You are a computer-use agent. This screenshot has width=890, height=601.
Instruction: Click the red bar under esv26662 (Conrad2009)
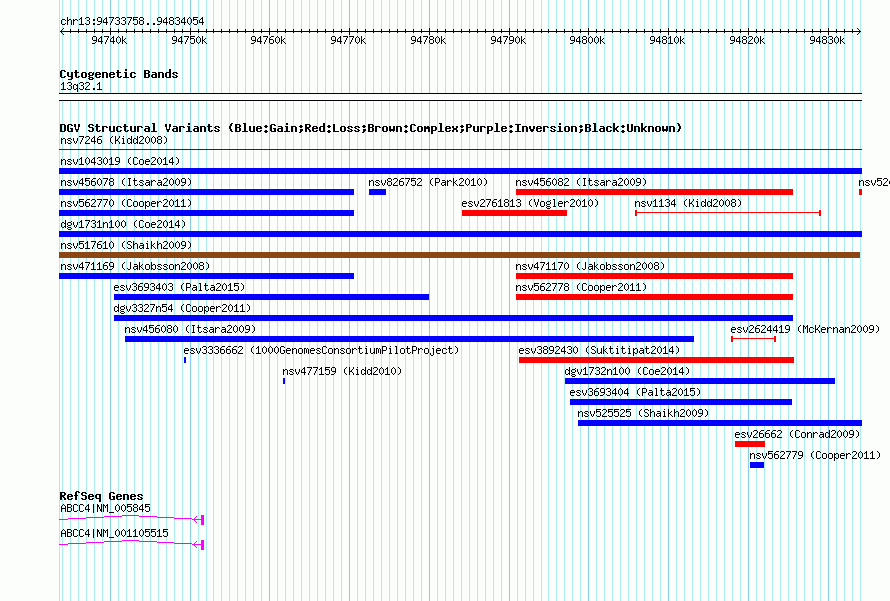(750, 444)
